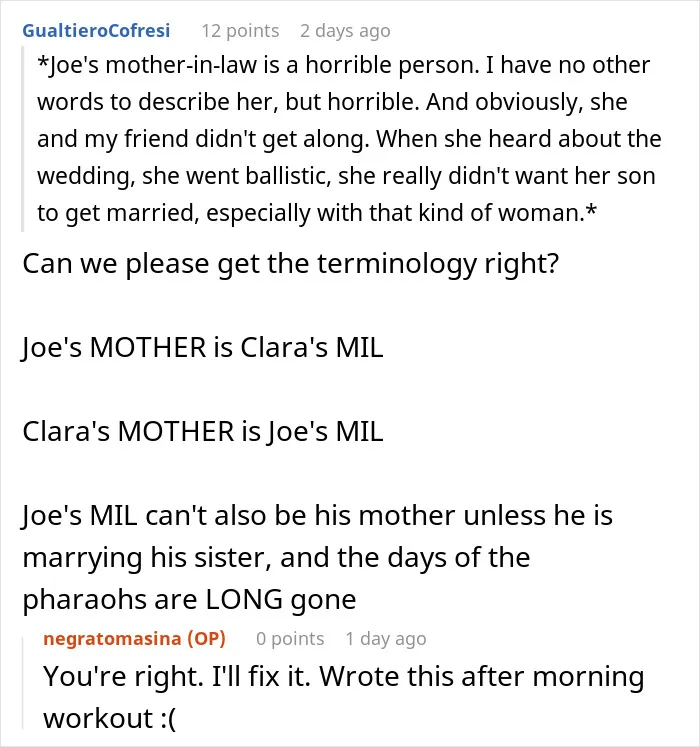The width and height of the screenshot is (700, 747).
Task: Open GualtieroCofresi's user profile
Action: (96, 30)
